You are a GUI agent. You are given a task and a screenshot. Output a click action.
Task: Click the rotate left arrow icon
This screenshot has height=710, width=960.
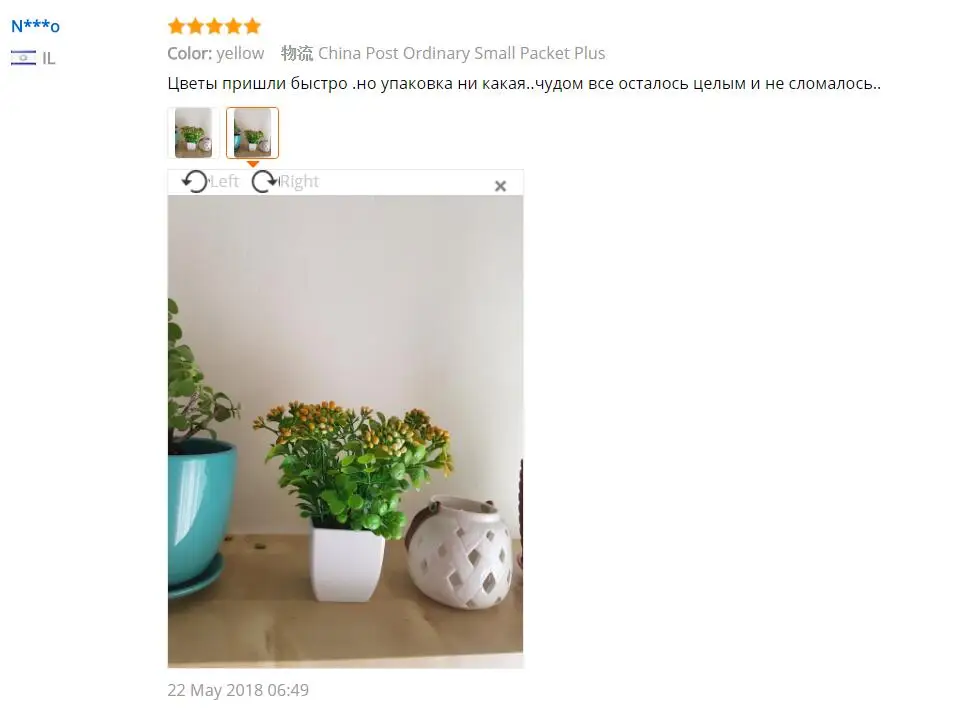point(195,182)
